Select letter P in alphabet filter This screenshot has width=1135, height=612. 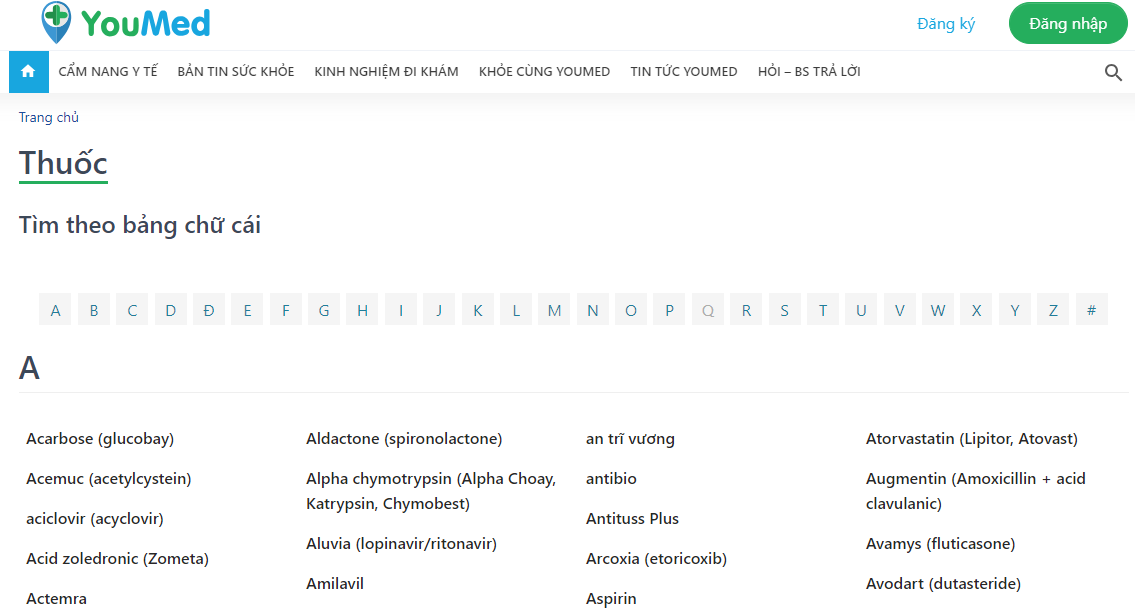point(669,310)
